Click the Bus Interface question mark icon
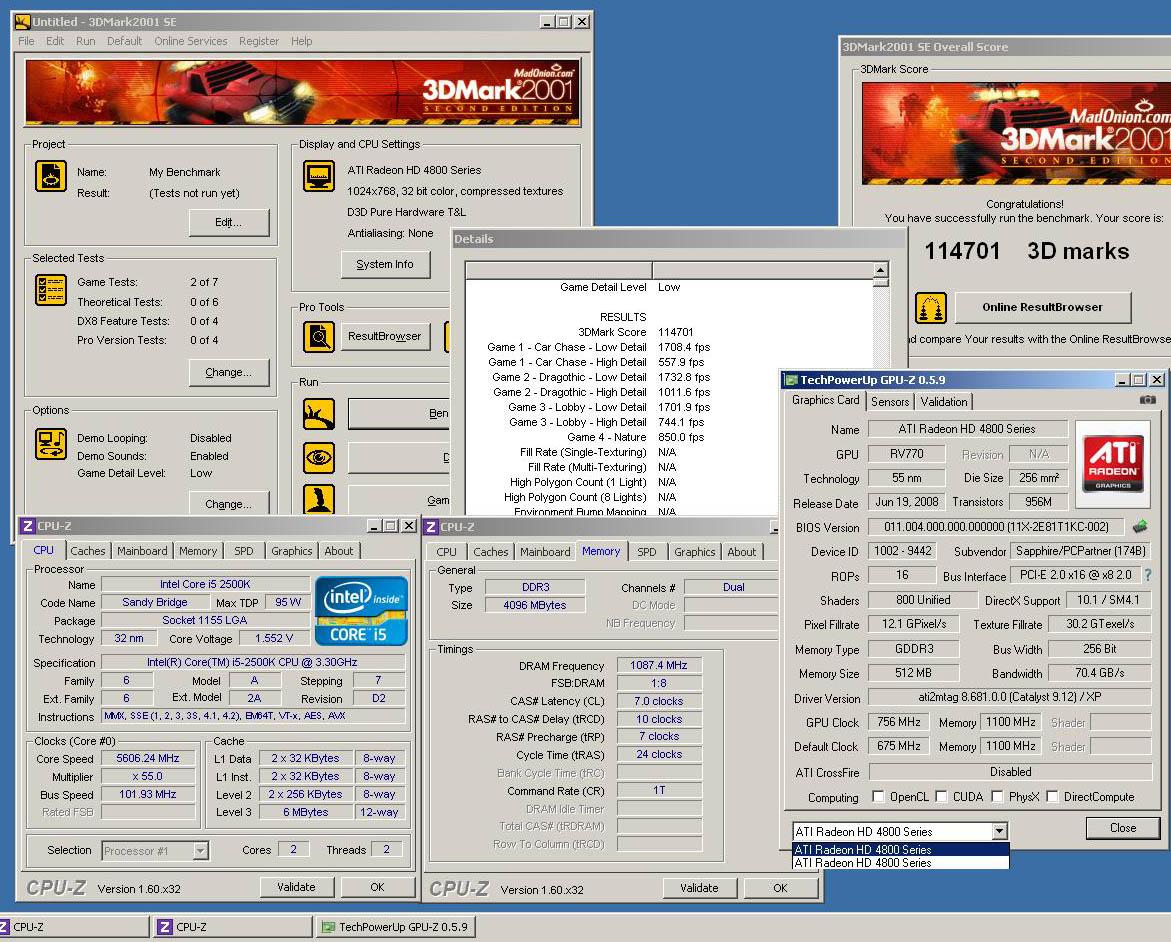 tap(1148, 575)
